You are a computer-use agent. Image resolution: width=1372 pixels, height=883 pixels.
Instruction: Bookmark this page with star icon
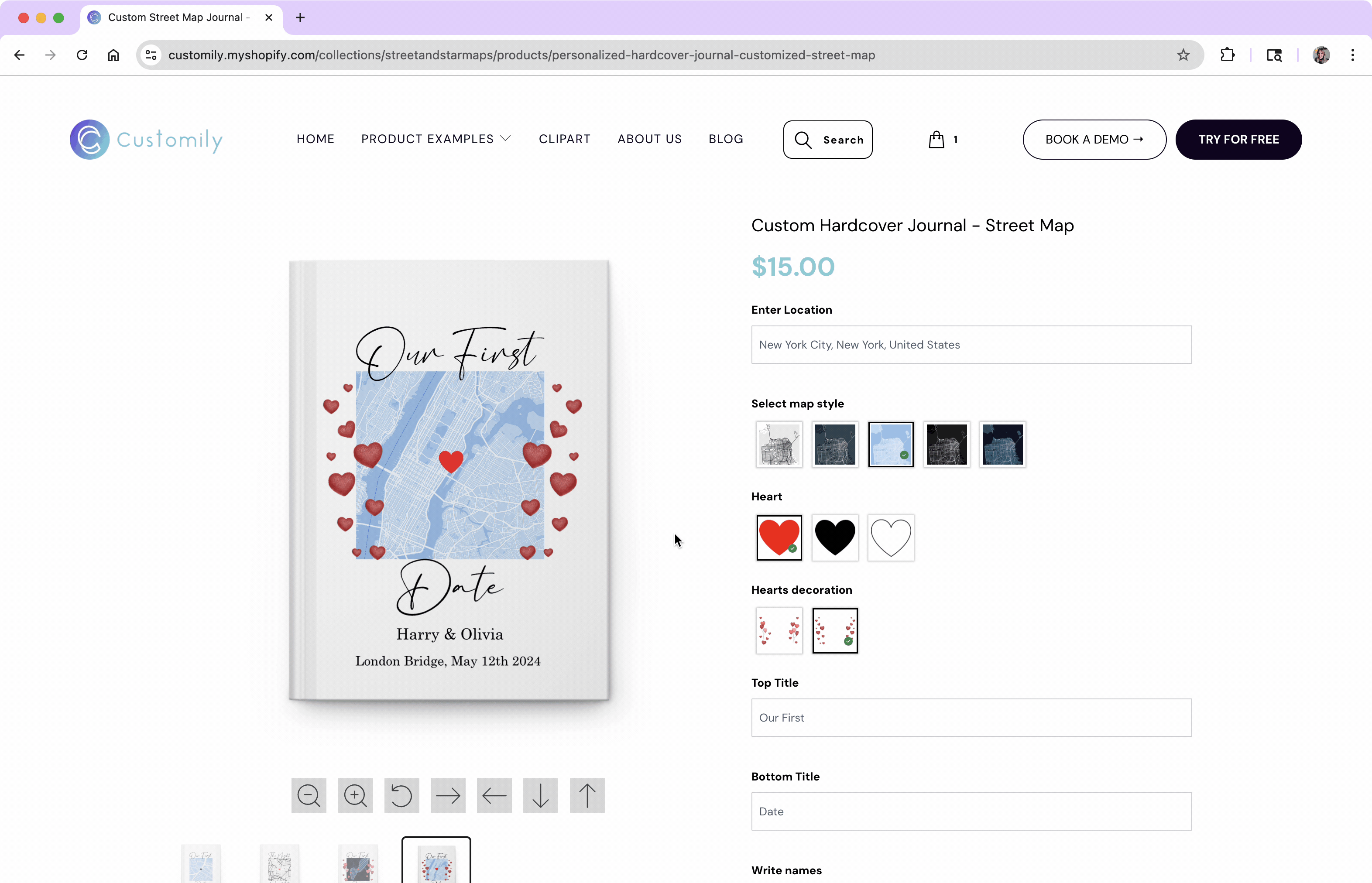point(1183,55)
